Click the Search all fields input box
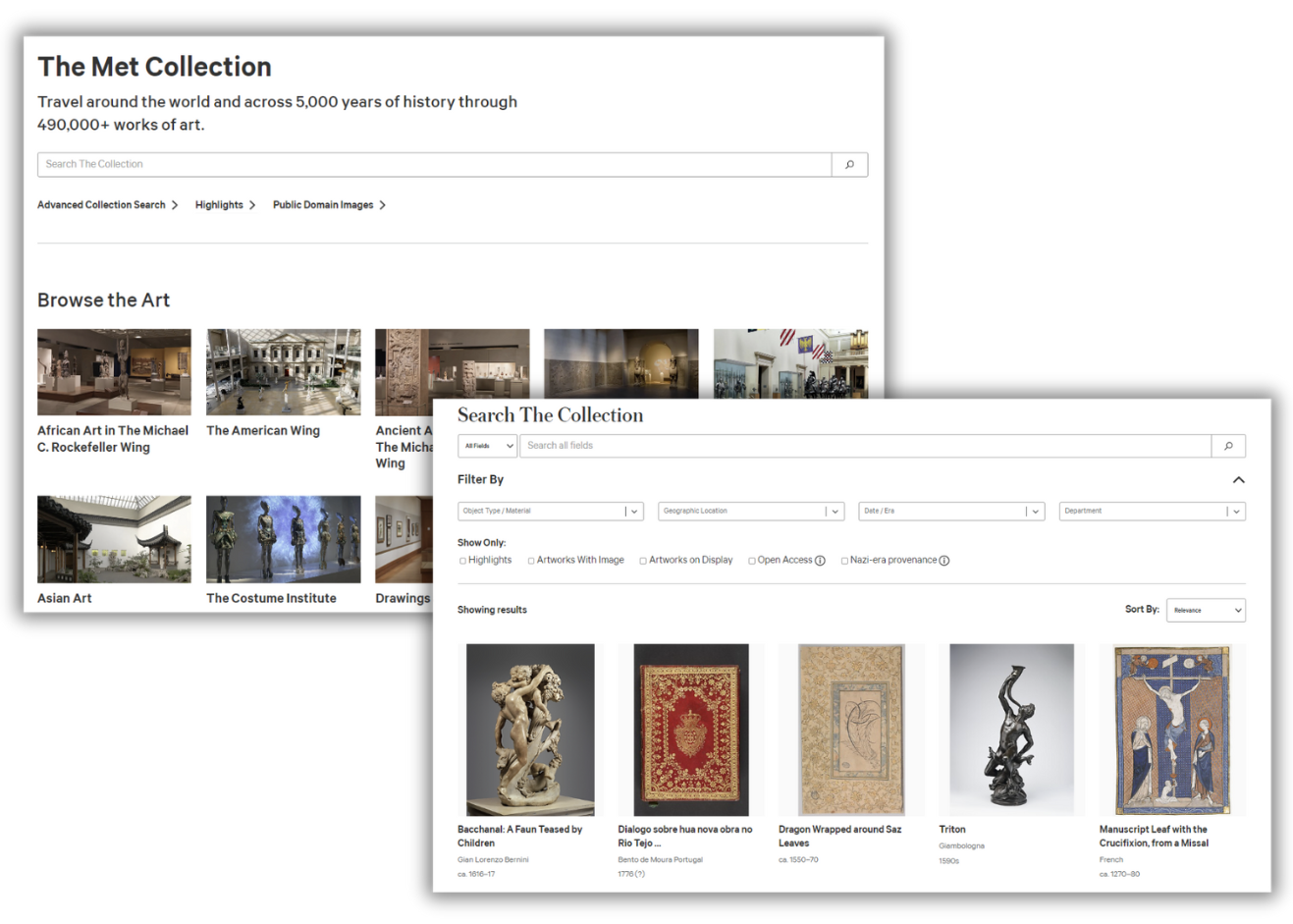This screenshot has height=924, width=1293. (x=865, y=446)
